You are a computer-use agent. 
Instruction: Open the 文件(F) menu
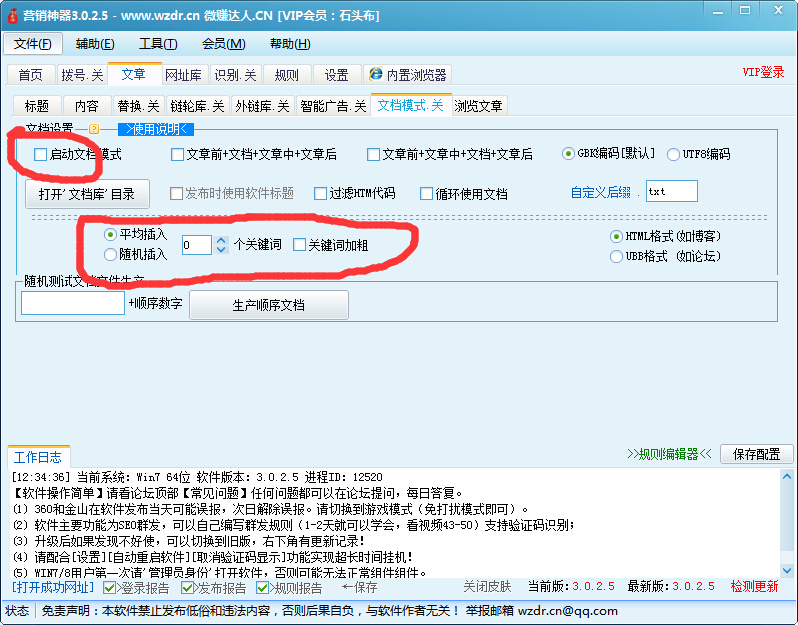point(33,44)
